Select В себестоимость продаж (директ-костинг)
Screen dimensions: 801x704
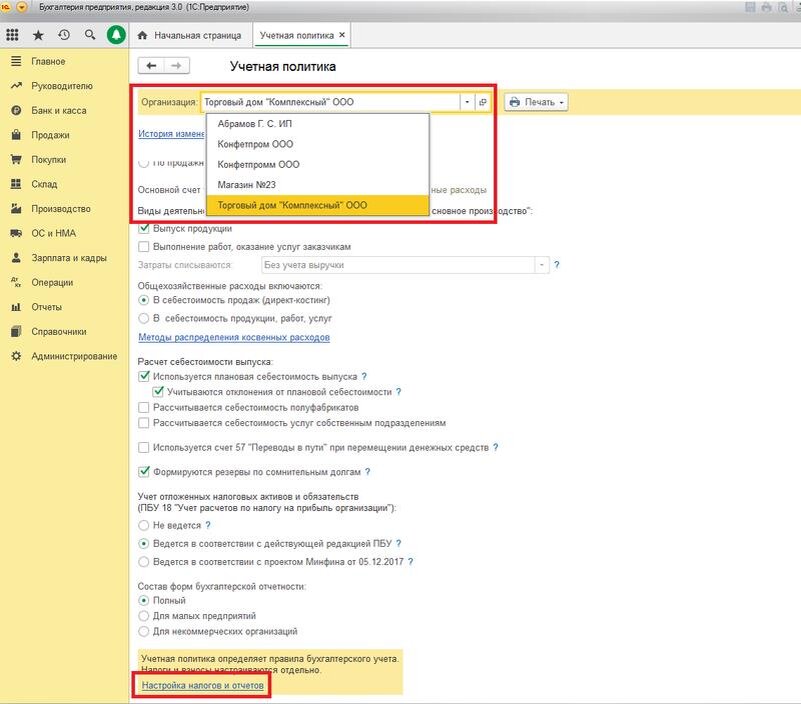pos(144,300)
